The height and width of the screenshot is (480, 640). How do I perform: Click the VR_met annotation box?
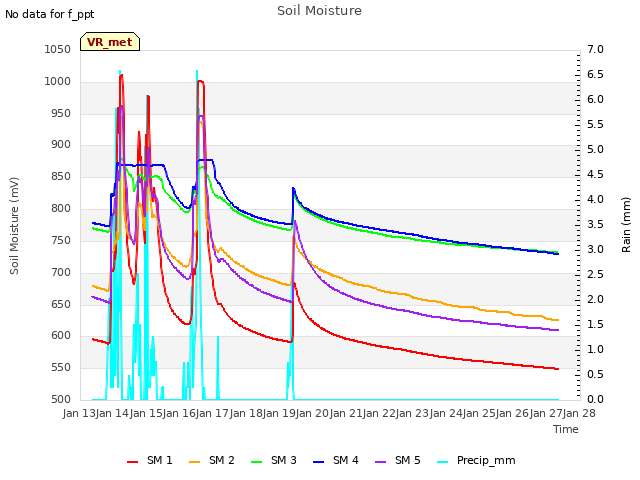[110, 42]
